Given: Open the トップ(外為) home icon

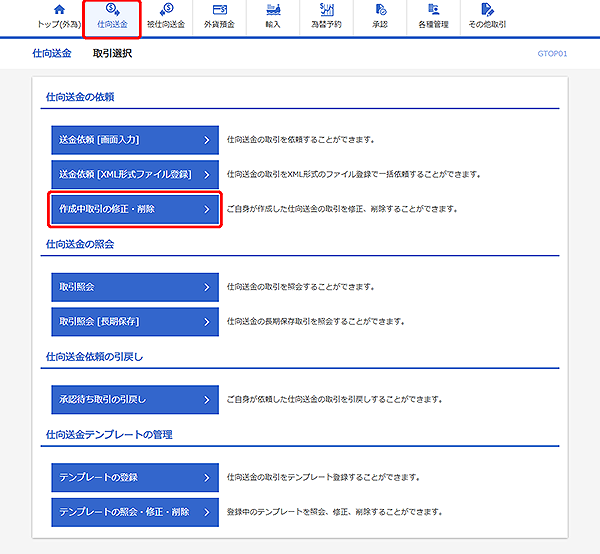Looking at the screenshot, I should tap(59, 9).
